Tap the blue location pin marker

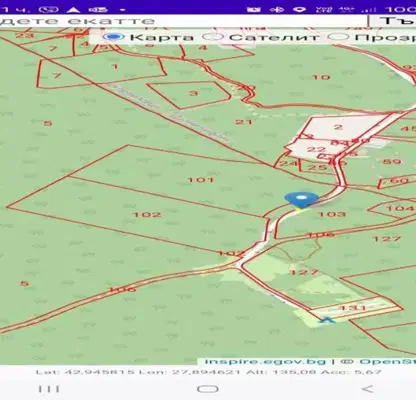pos(301,200)
